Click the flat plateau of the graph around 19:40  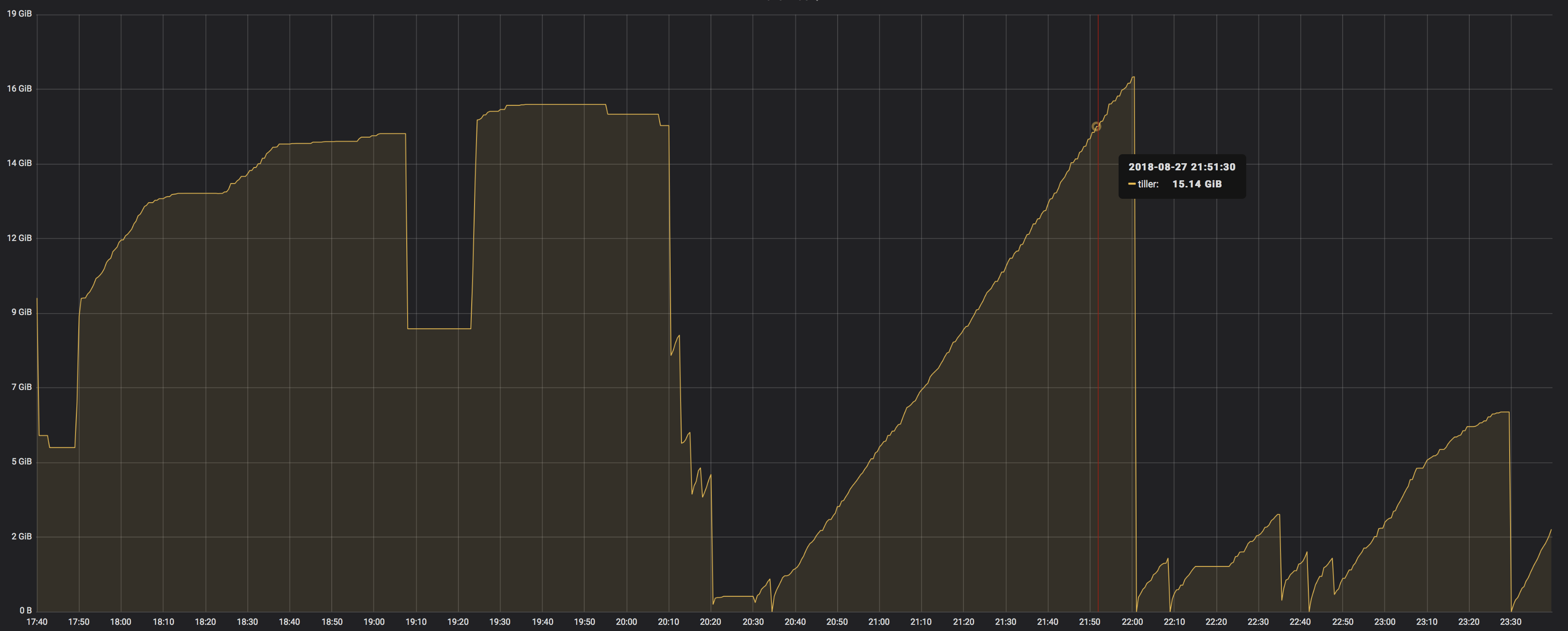[542, 105]
